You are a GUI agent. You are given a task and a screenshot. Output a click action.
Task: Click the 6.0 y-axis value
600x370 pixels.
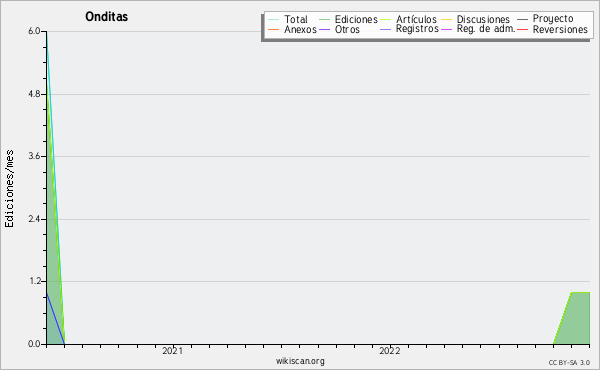[34, 31]
